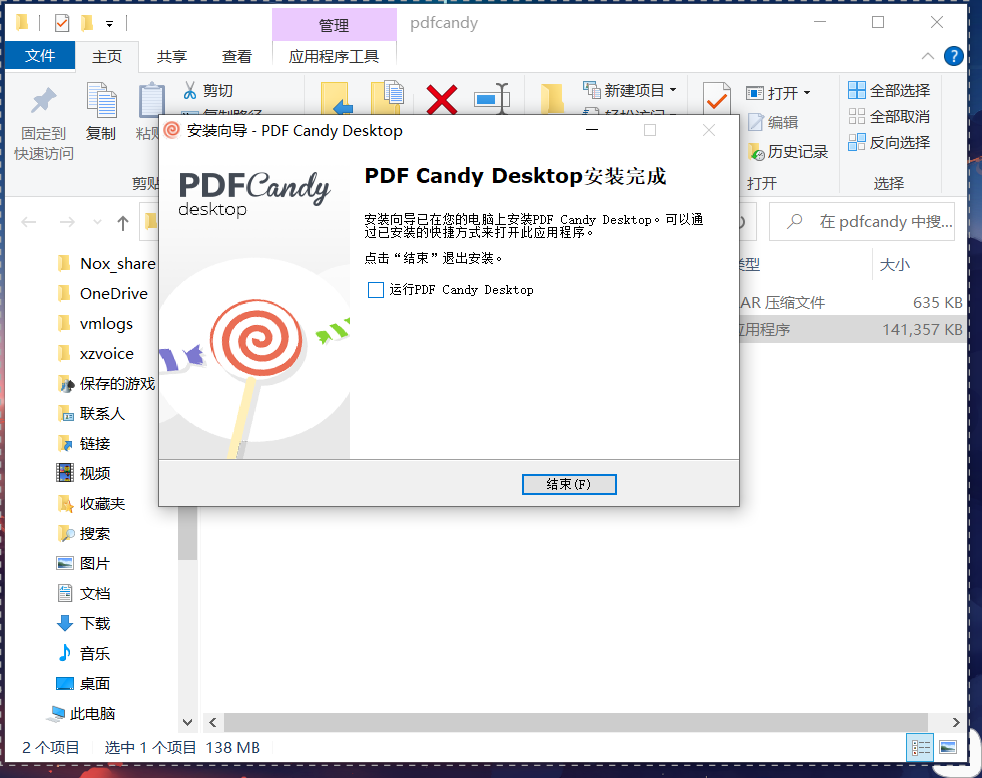Click the 剪切 scissors button

click(208, 91)
